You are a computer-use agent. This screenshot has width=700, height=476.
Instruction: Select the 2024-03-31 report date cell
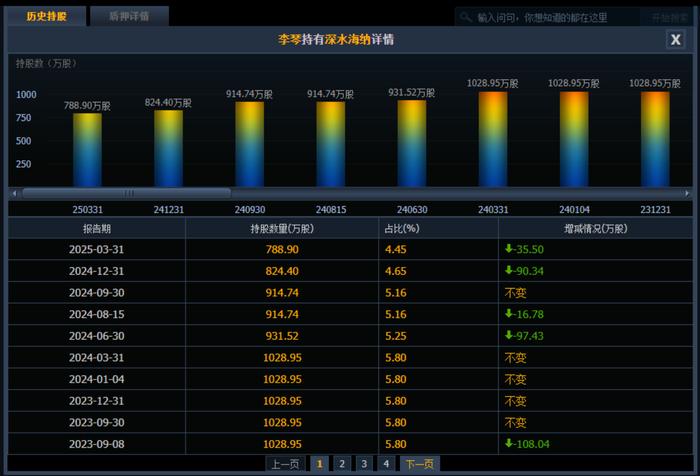pyautogui.click(x=96, y=358)
